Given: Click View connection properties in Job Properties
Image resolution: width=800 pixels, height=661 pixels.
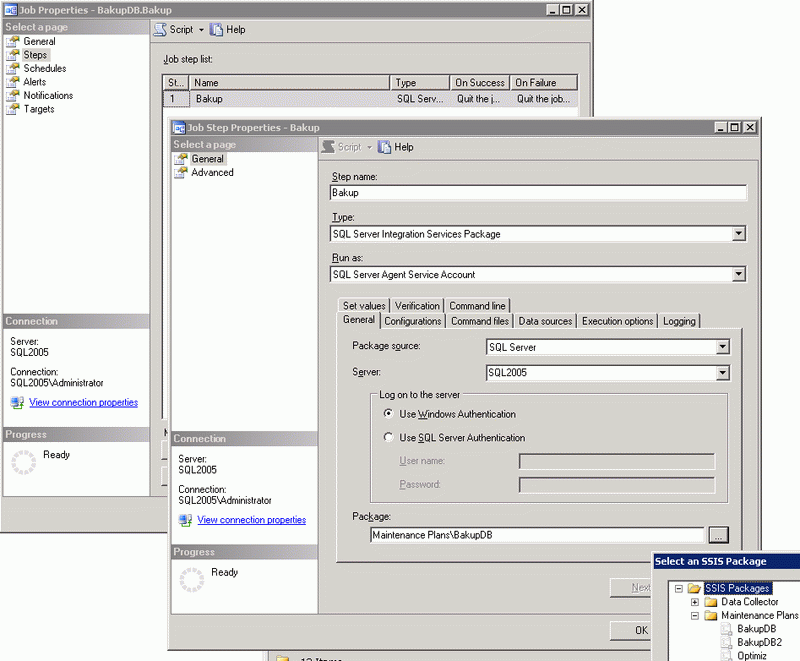Looking at the screenshot, I should (x=83, y=402).
